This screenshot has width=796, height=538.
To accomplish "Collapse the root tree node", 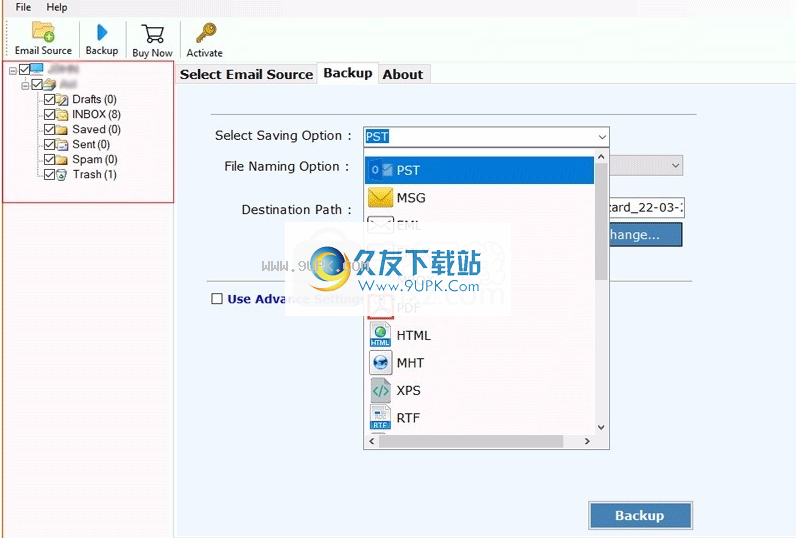I will 13,71.
